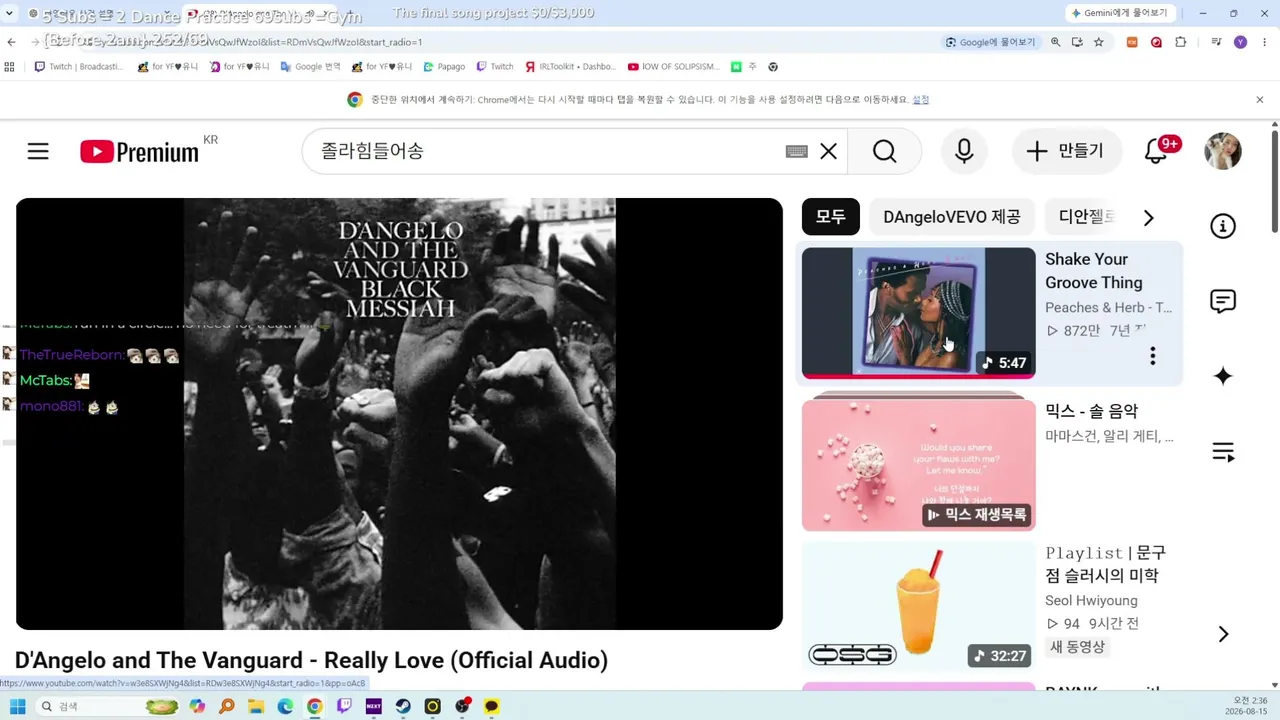Open the Chrome apps grid in bookmarks bar
1280x720 pixels.
(10, 67)
